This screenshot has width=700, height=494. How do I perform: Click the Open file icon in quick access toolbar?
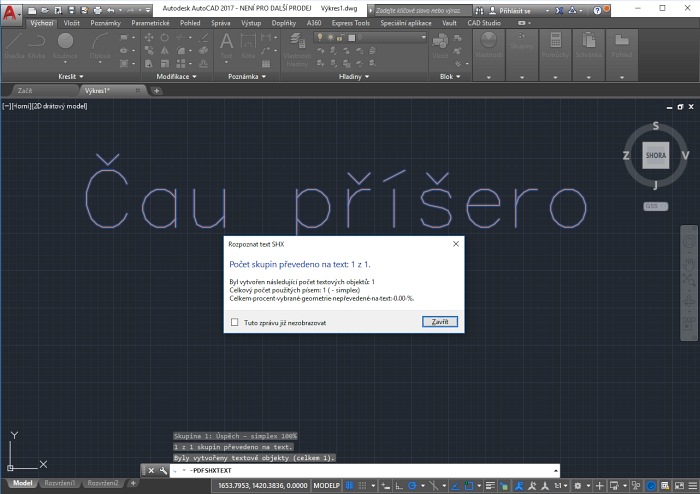(x=45, y=10)
